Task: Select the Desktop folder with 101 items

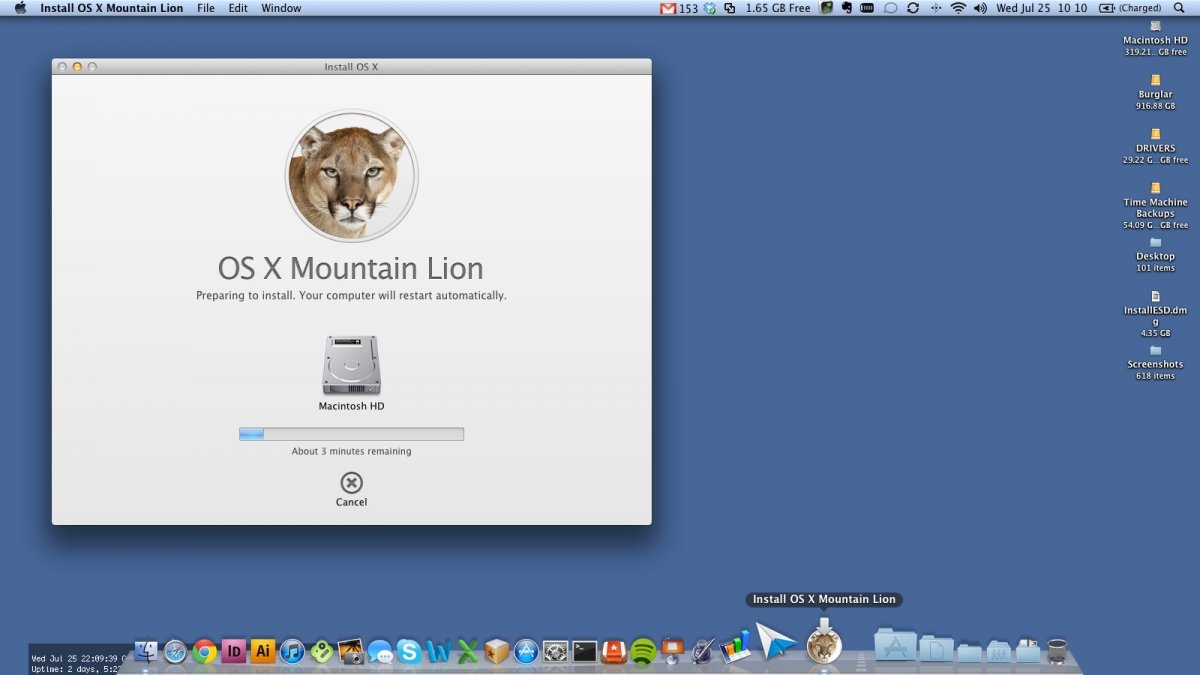Action: [x=1155, y=255]
